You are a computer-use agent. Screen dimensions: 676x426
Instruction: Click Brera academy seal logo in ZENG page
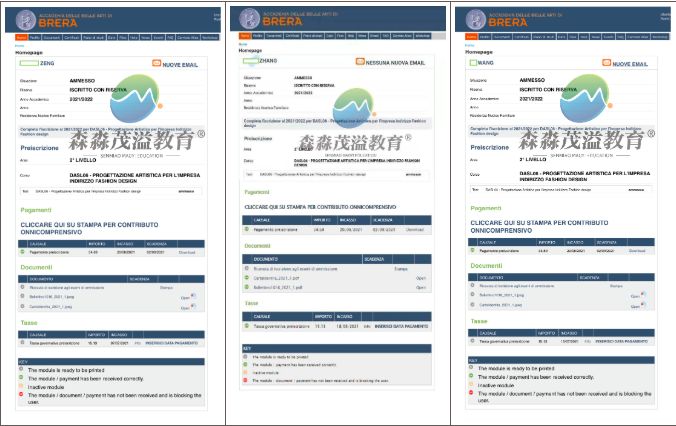(25, 20)
